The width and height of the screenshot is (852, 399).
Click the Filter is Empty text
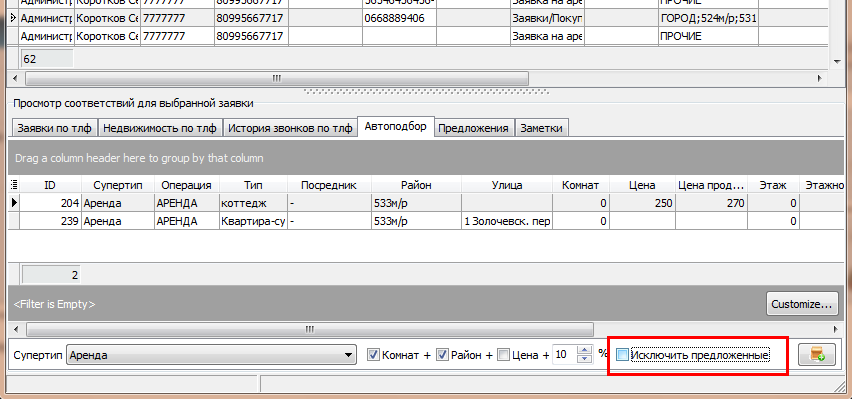click(x=54, y=304)
